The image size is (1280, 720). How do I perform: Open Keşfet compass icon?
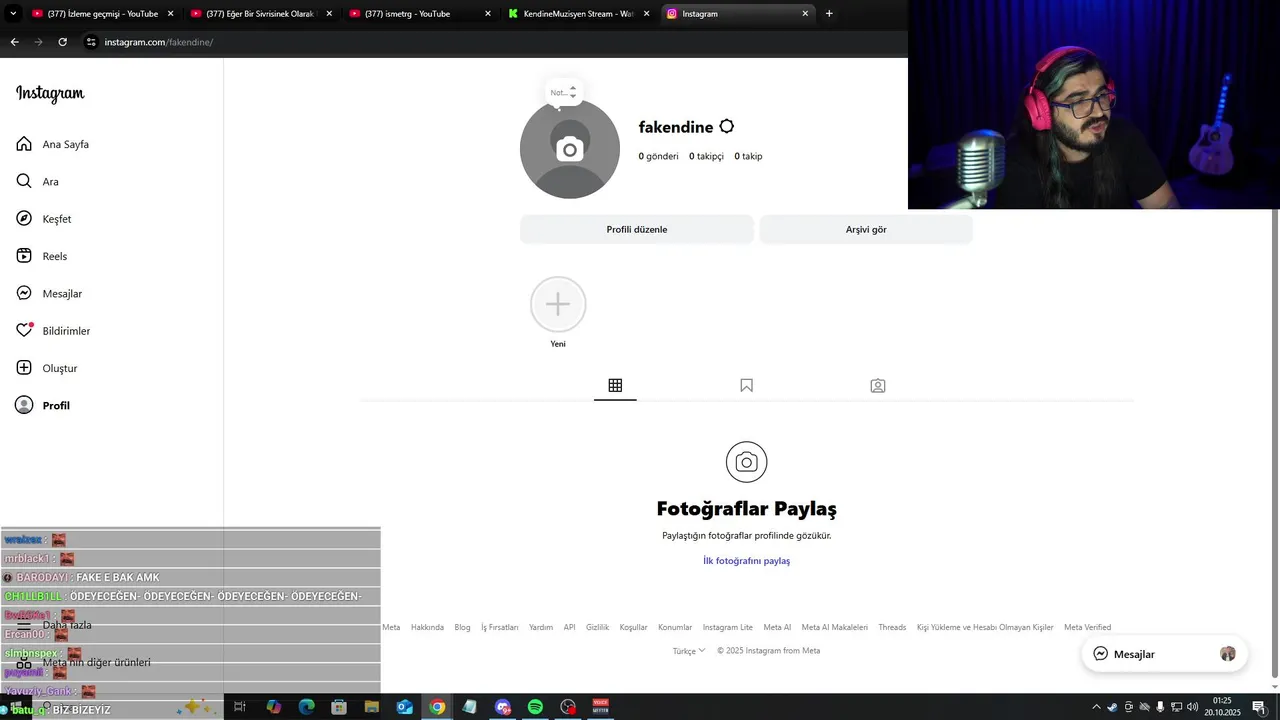pyautogui.click(x=24, y=218)
